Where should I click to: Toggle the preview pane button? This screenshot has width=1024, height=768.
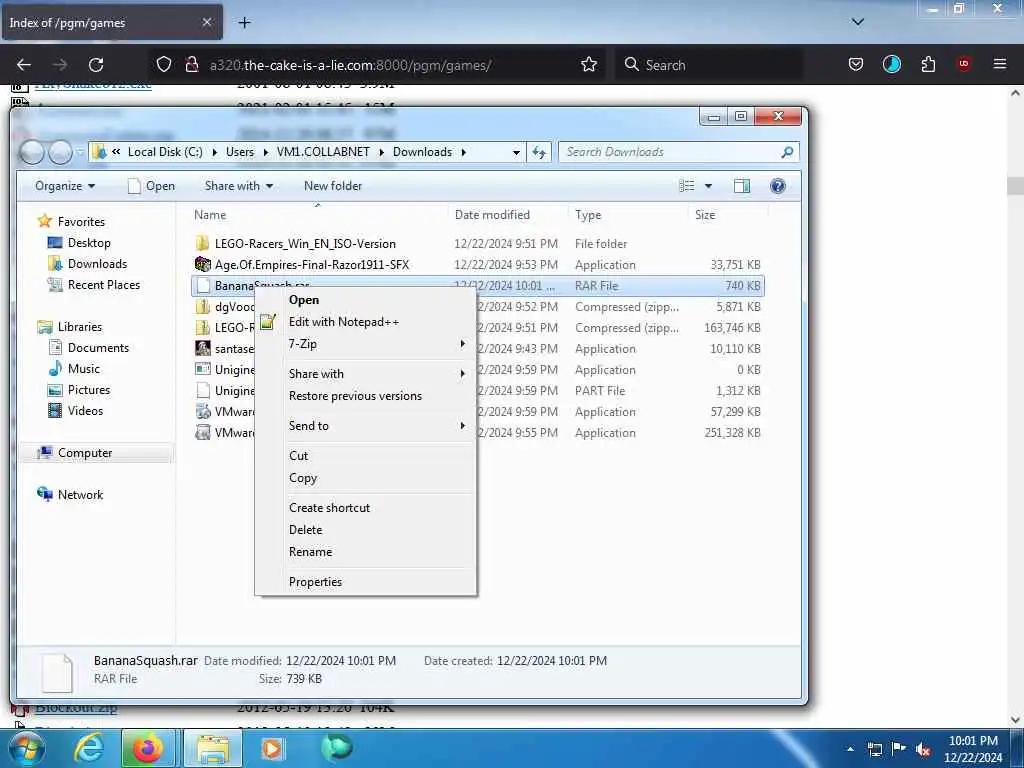742,186
